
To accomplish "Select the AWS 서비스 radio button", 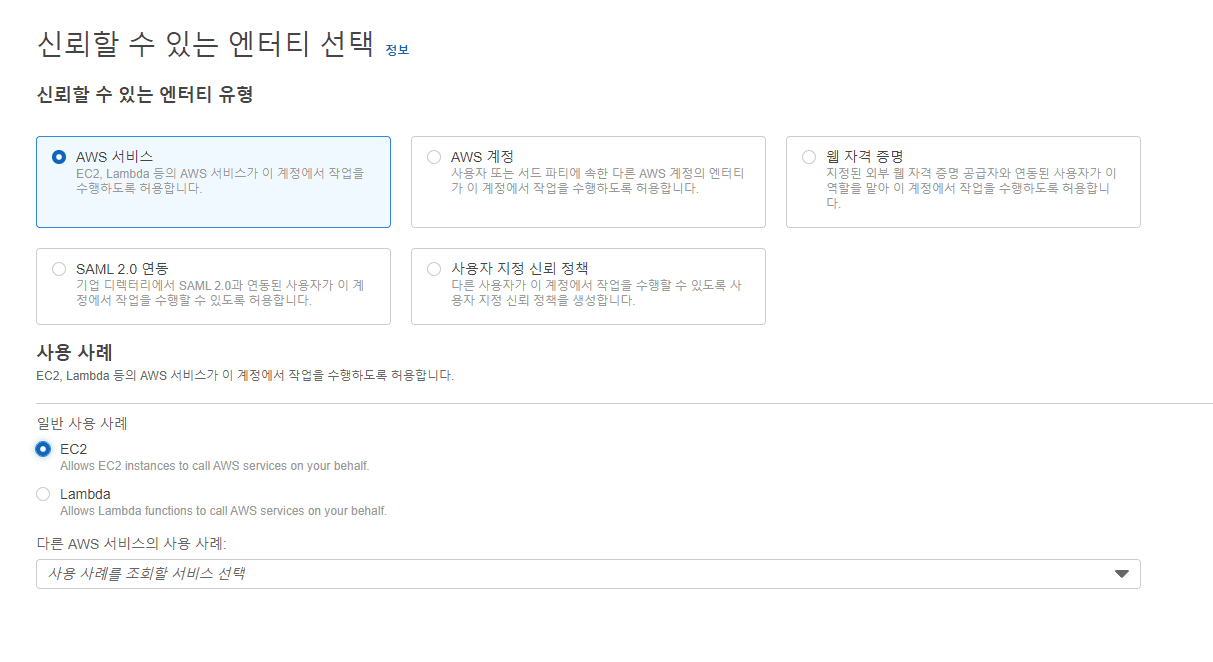I will (x=59, y=157).
